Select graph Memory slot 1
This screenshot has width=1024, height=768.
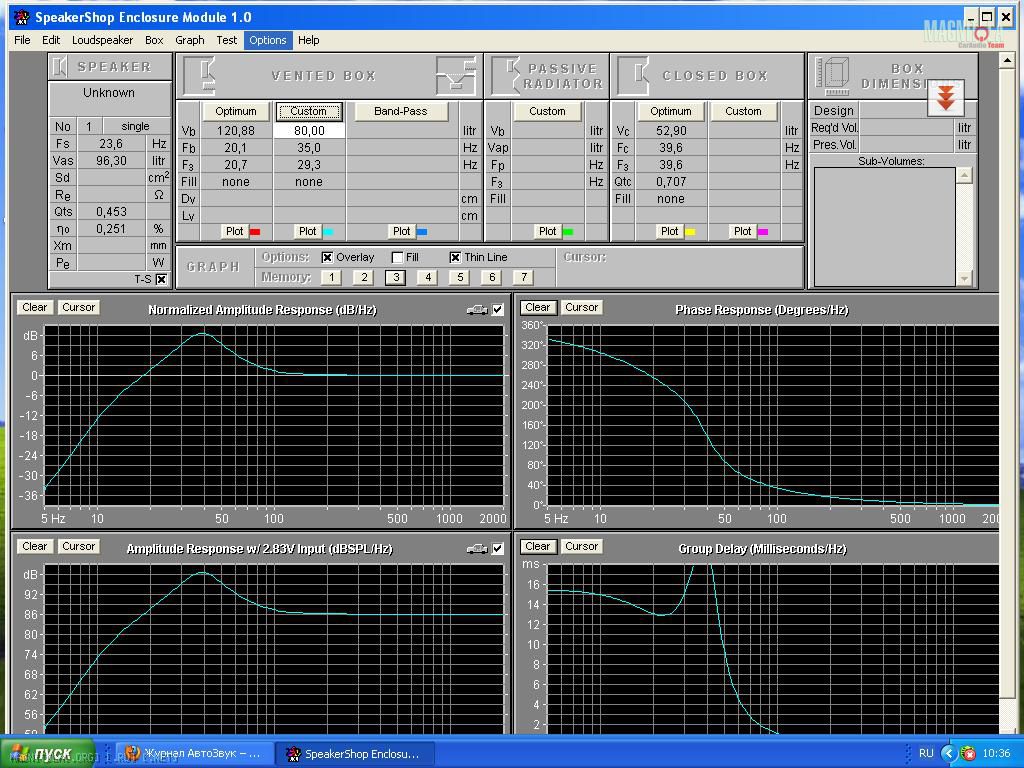point(331,278)
